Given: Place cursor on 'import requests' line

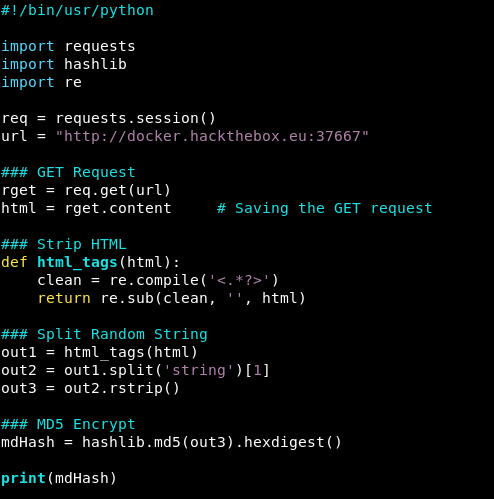Looking at the screenshot, I should (x=68, y=47).
